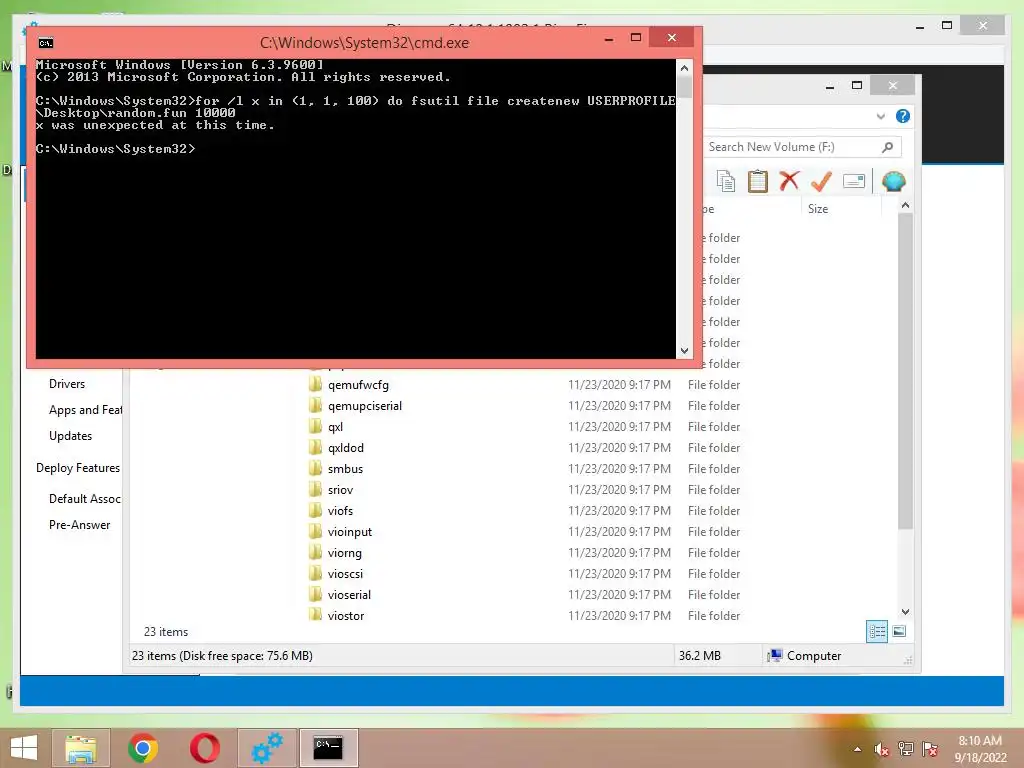Select the vioinput folder
Image resolution: width=1024 pixels, height=768 pixels.
pyautogui.click(x=349, y=532)
